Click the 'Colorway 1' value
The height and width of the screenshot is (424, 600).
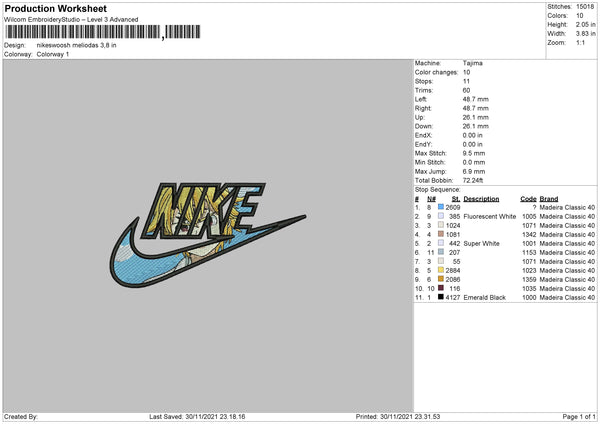[53, 54]
